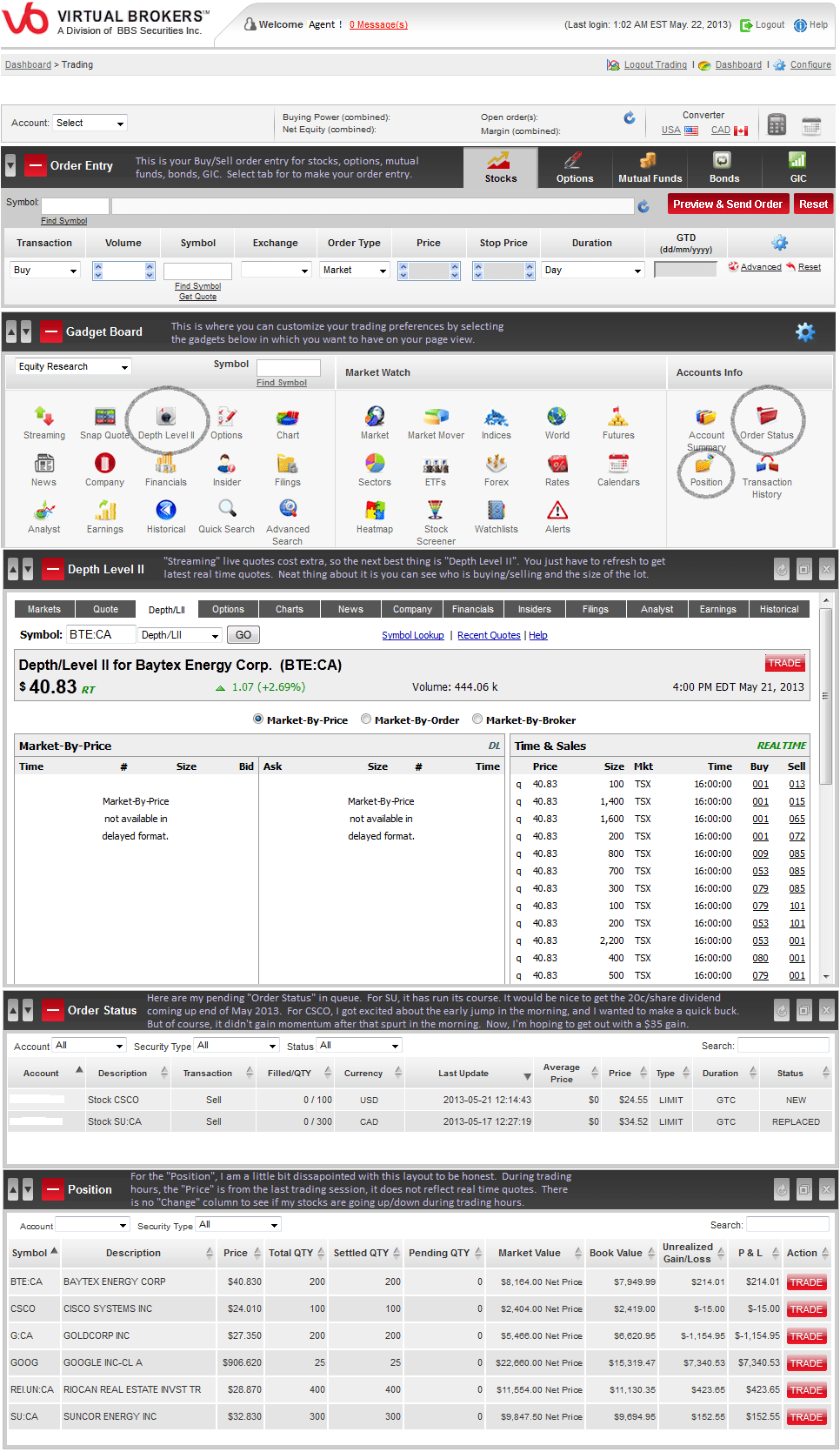Open the Alerts warning icon
This screenshot has width=840, height=1452.
(x=557, y=511)
